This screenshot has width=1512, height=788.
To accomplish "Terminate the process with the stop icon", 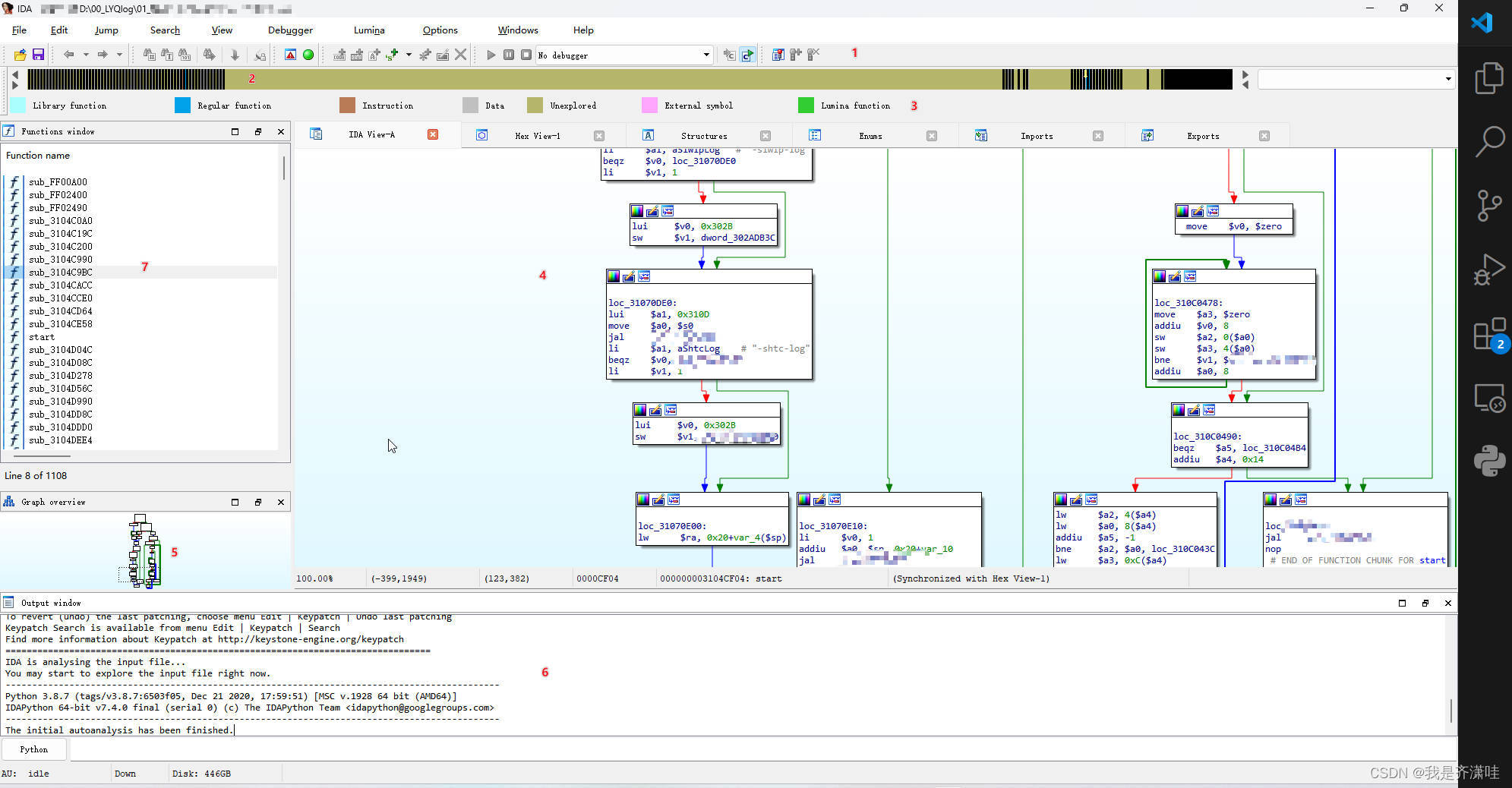I will 526,55.
